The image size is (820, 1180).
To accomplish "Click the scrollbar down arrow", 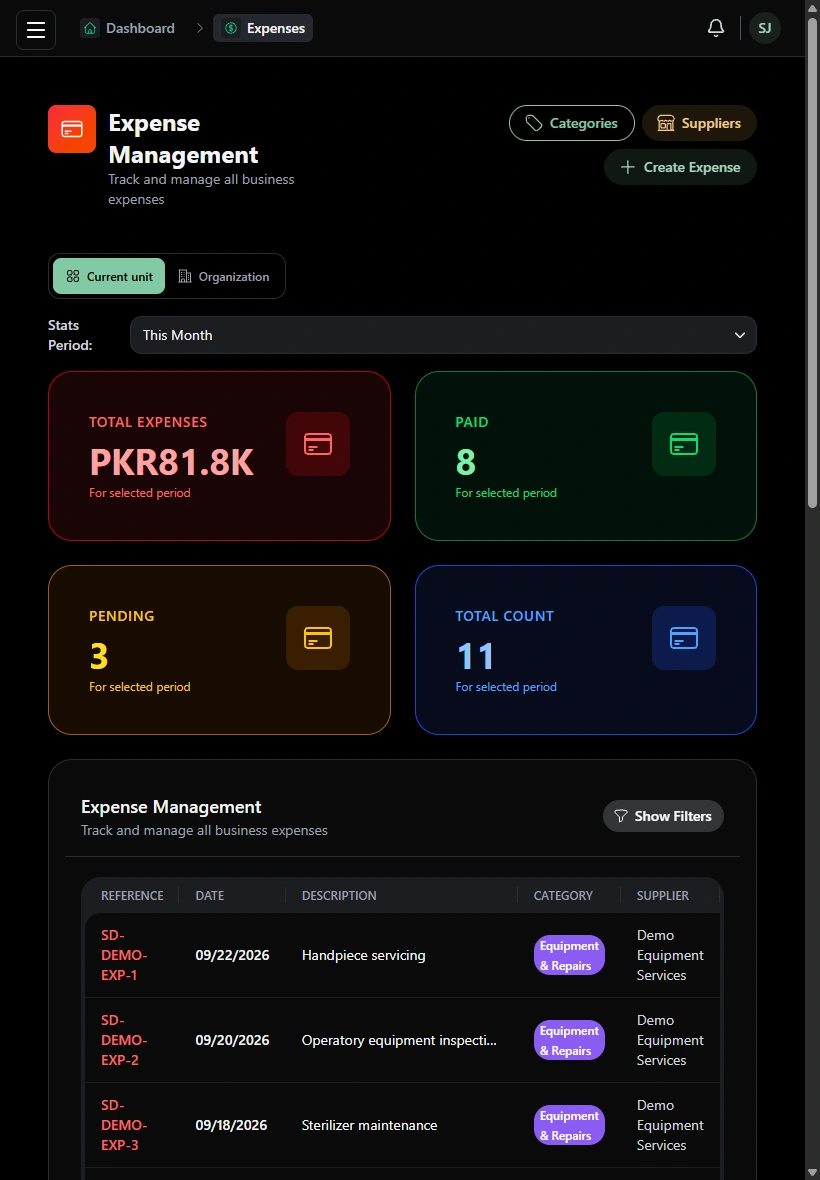I will coord(812,1172).
